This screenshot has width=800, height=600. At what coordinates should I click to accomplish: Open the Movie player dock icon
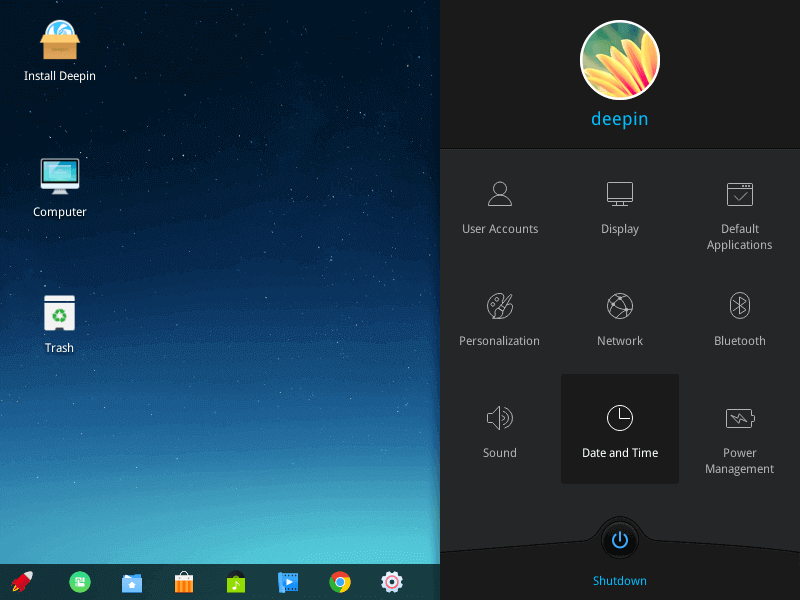coord(288,582)
